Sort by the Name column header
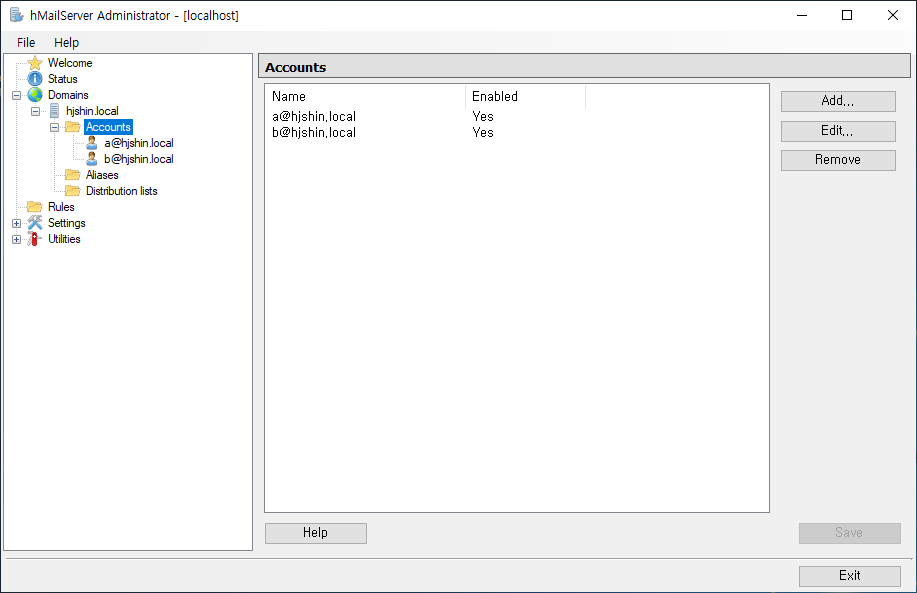This screenshot has height=593, width=917. point(366,96)
